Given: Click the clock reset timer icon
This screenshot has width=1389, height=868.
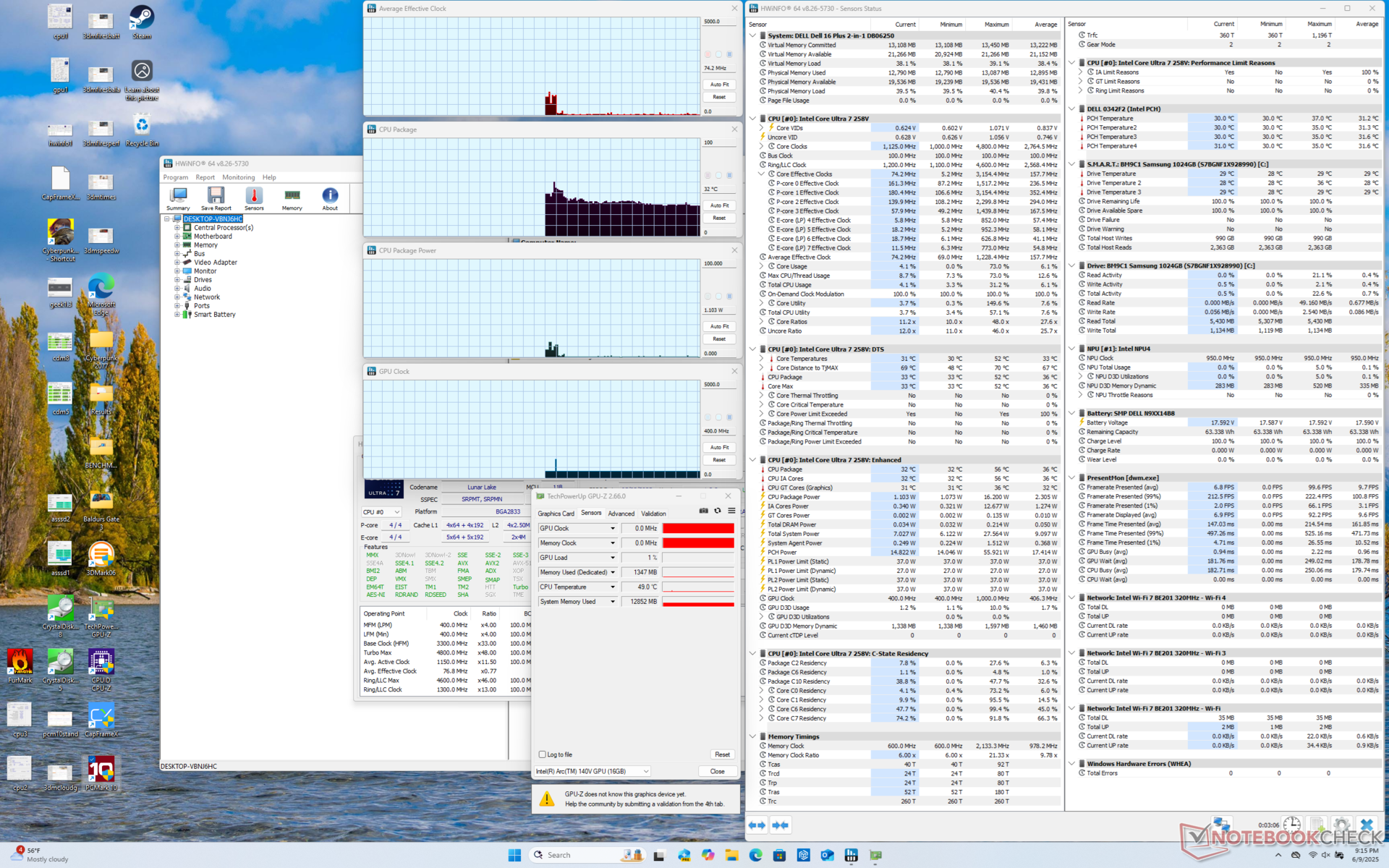Looking at the screenshot, I should pyautogui.click(x=1292, y=825).
